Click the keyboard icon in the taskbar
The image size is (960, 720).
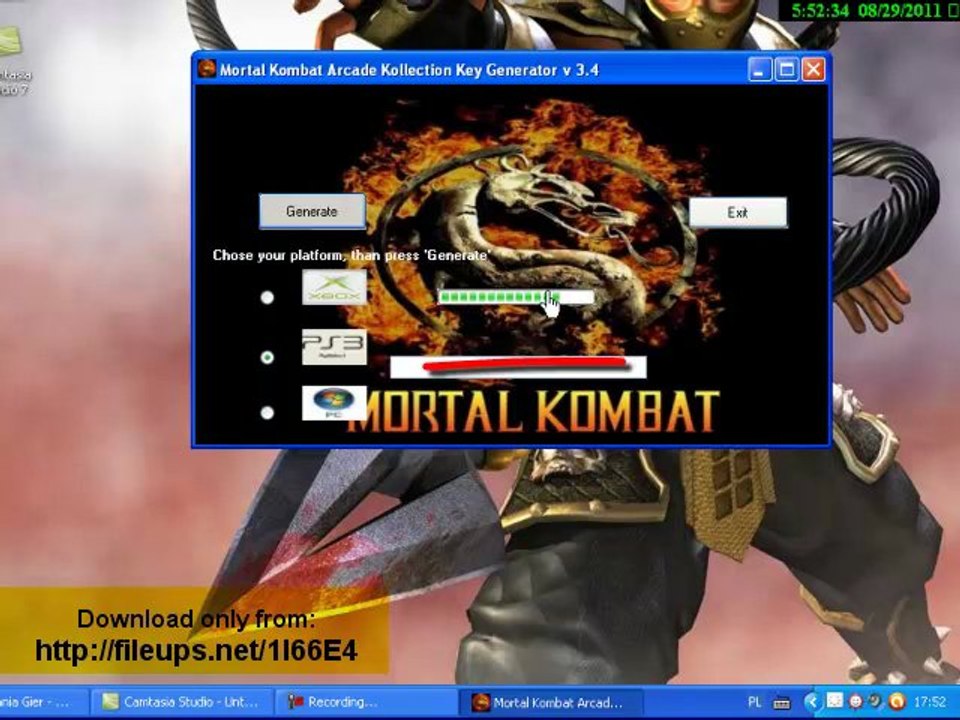(781, 703)
